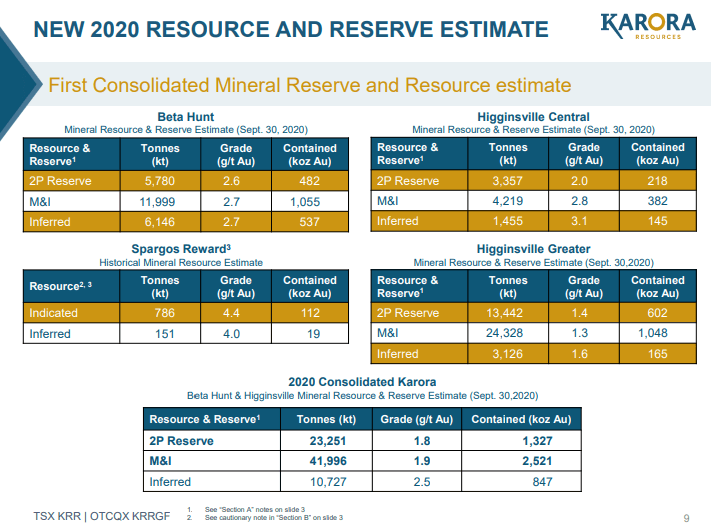The height and width of the screenshot is (523, 711).
Task: Click Higginsville Central tonnes 4,219
Action: (508, 201)
